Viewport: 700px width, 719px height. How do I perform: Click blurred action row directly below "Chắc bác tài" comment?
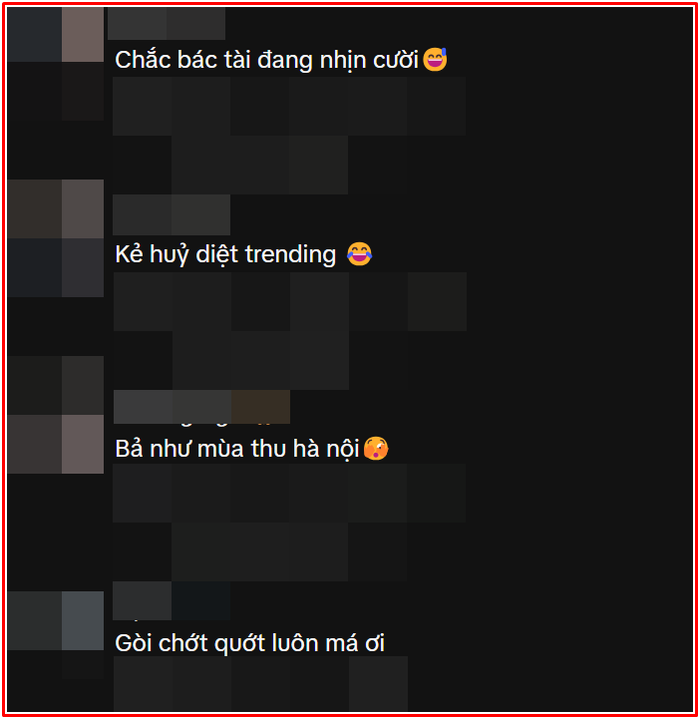[x=289, y=106]
